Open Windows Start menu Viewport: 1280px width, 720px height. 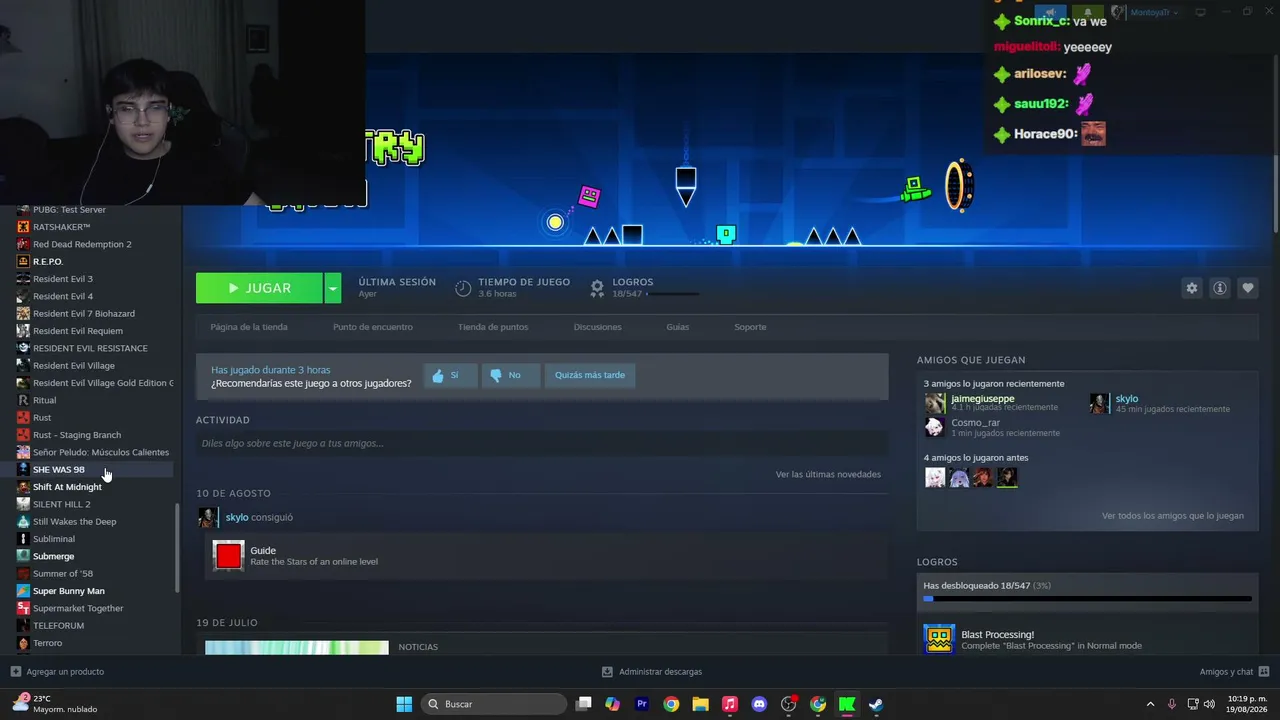point(404,704)
